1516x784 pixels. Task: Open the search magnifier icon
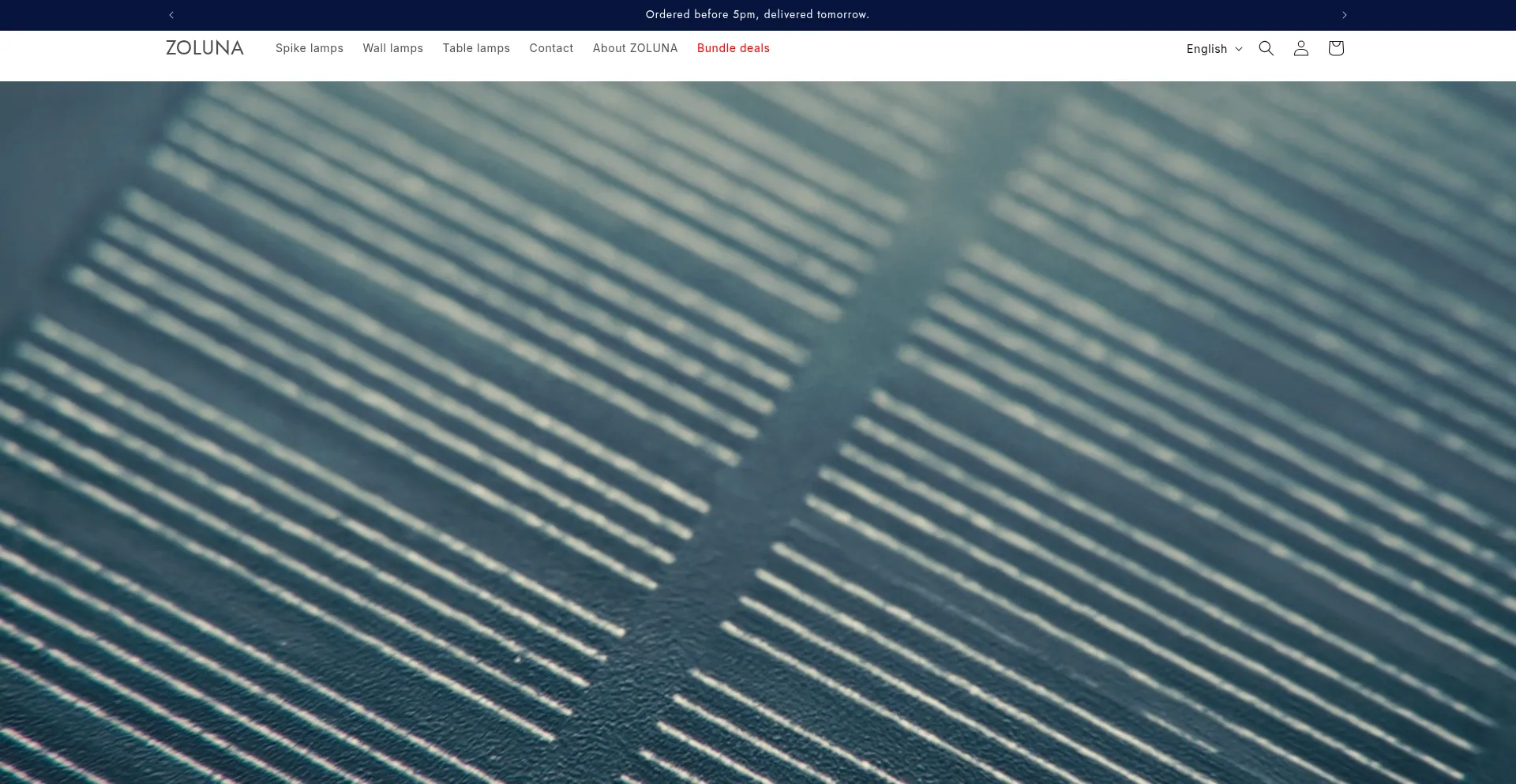(1266, 48)
